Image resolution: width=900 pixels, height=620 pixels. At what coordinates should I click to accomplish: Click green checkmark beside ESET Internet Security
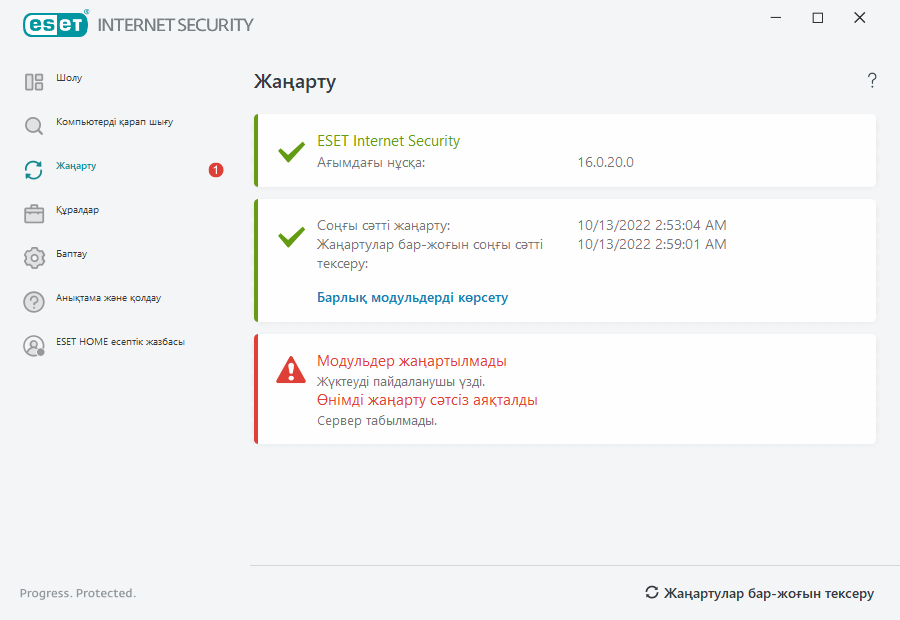click(x=291, y=153)
